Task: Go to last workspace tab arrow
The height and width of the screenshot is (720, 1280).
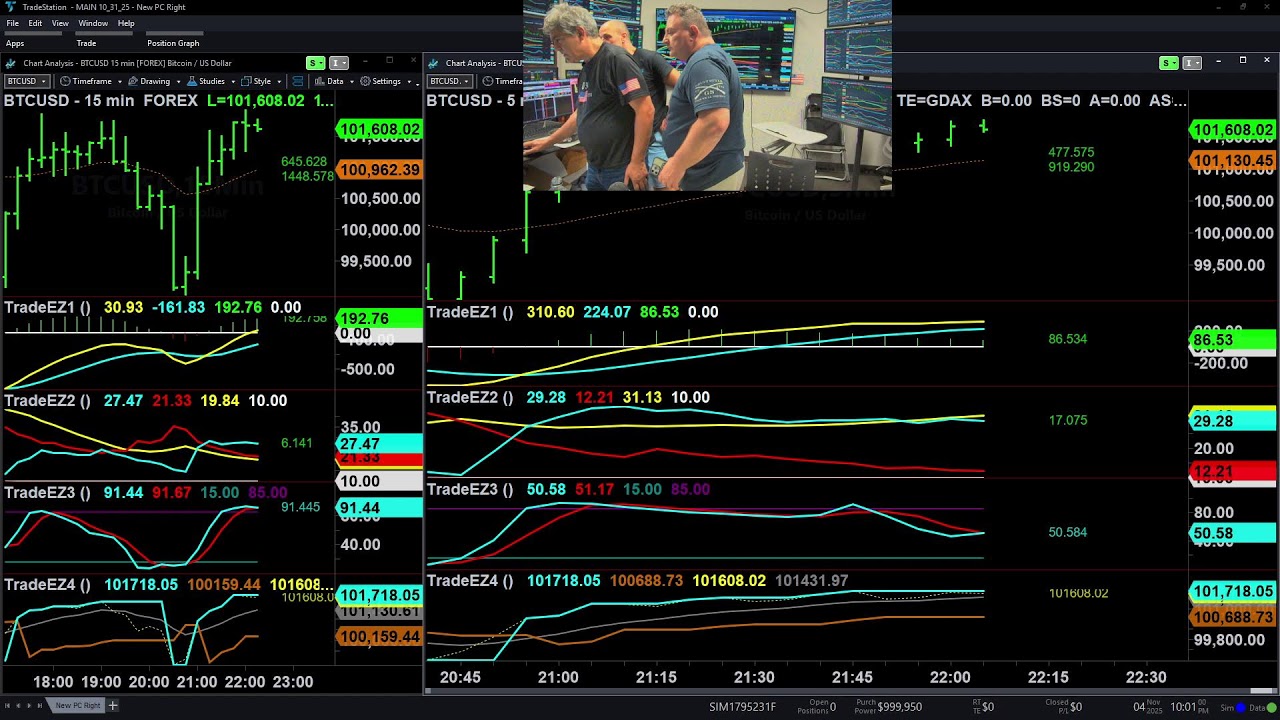Action: [x=40, y=706]
